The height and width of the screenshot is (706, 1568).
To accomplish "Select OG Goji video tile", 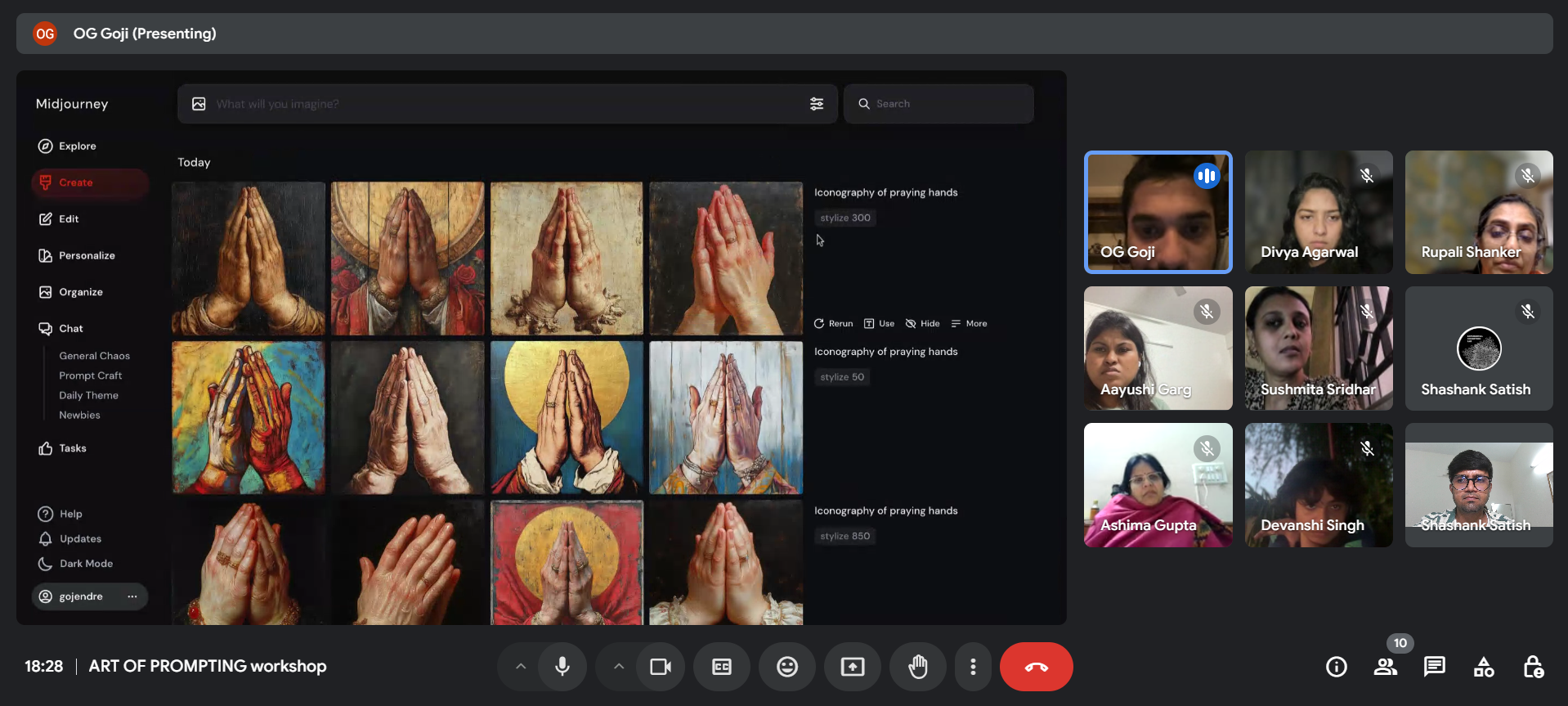I will point(1158,212).
